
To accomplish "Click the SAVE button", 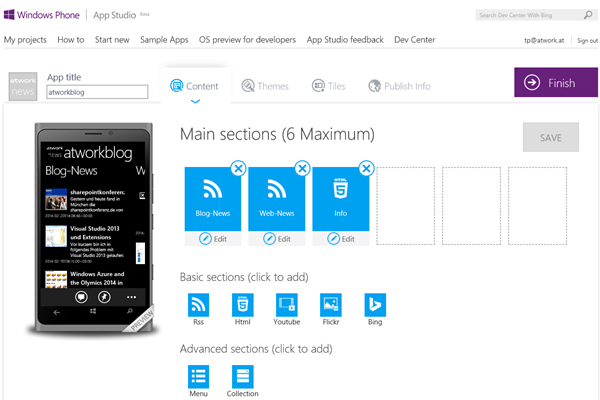I will [x=551, y=137].
